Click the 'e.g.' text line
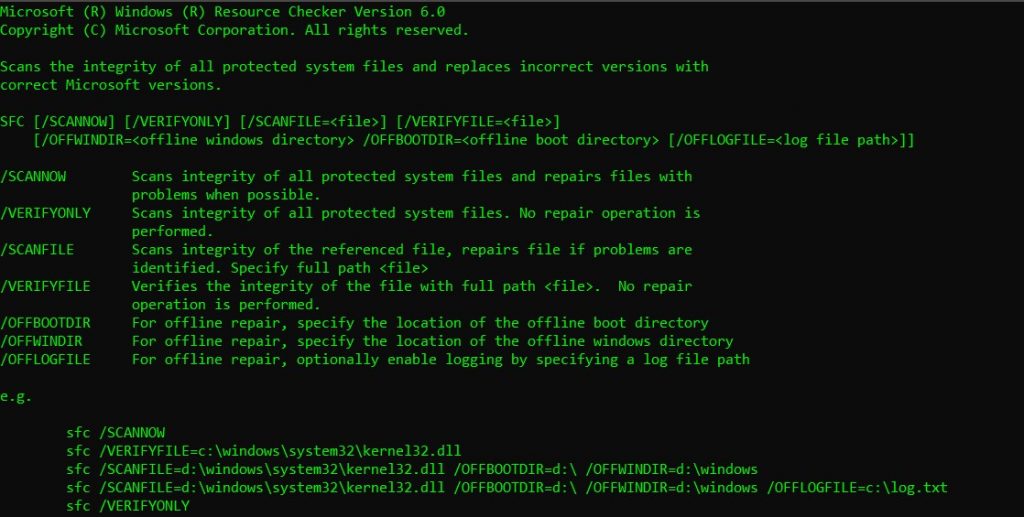This screenshot has width=1024, height=517. (16, 396)
